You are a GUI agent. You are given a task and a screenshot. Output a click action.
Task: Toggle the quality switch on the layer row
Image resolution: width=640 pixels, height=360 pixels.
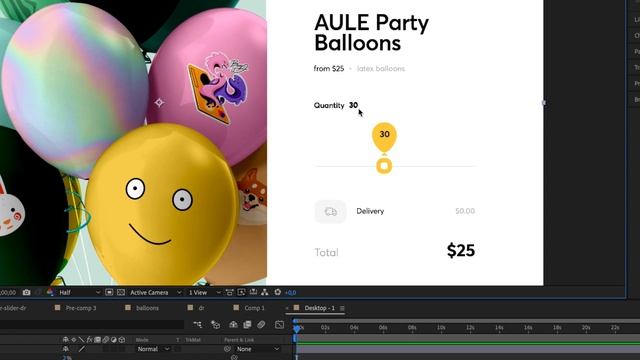(x=82, y=349)
